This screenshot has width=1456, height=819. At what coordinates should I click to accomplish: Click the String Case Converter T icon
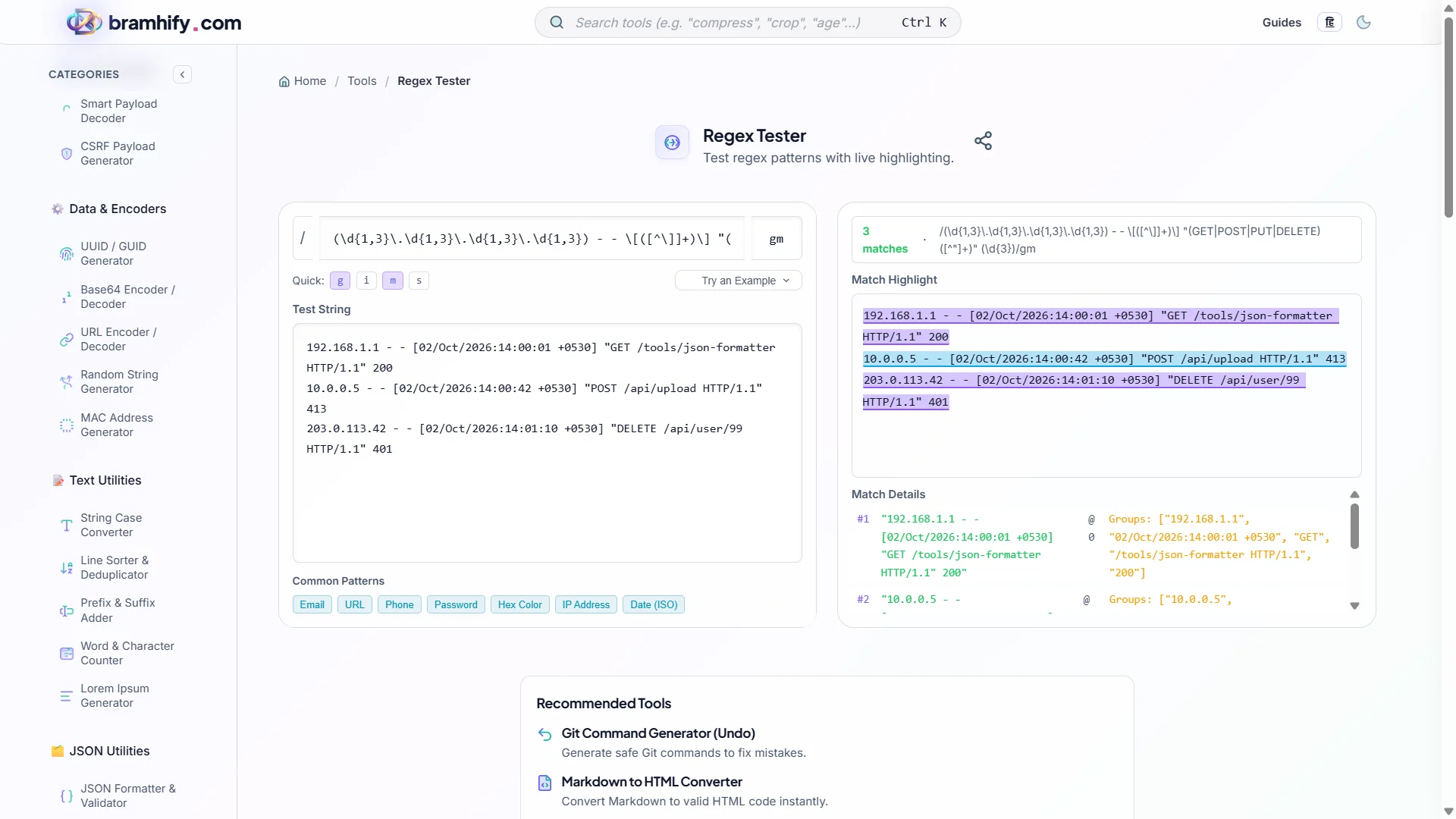(x=67, y=526)
